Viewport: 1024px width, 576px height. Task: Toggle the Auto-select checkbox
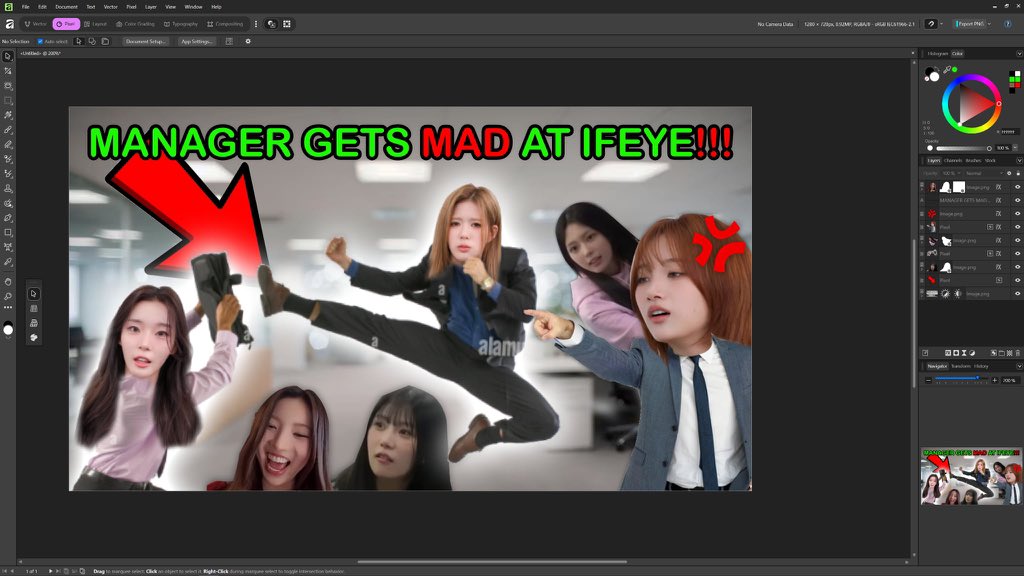(x=40, y=41)
